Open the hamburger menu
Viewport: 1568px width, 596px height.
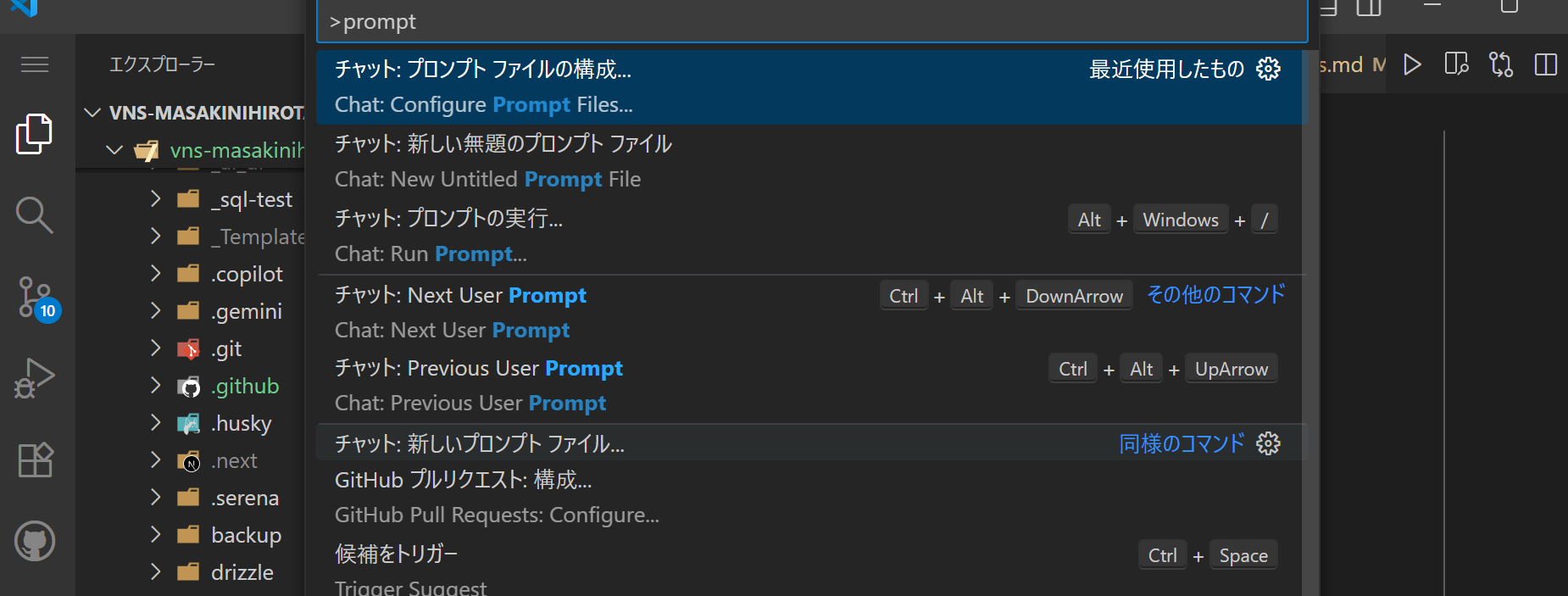(x=34, y=64)
